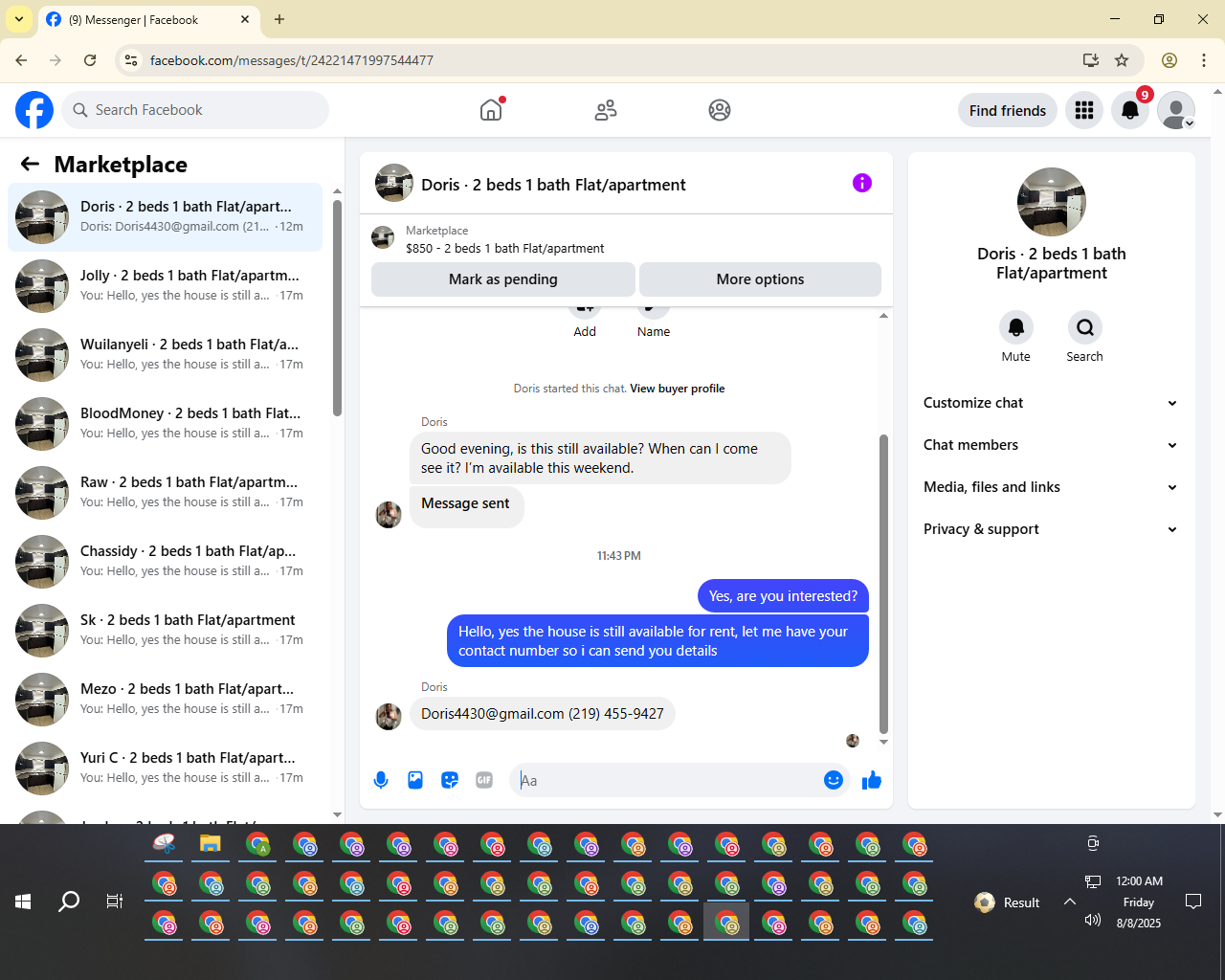Select the Messenger | Facebook browser tab

click(x=148, y=20)
